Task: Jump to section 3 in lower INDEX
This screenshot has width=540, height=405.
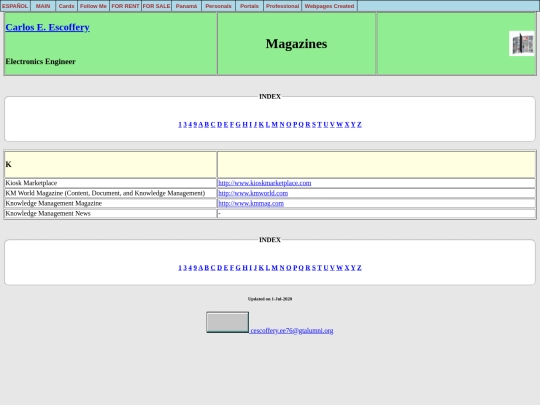Action: point(185,268)
